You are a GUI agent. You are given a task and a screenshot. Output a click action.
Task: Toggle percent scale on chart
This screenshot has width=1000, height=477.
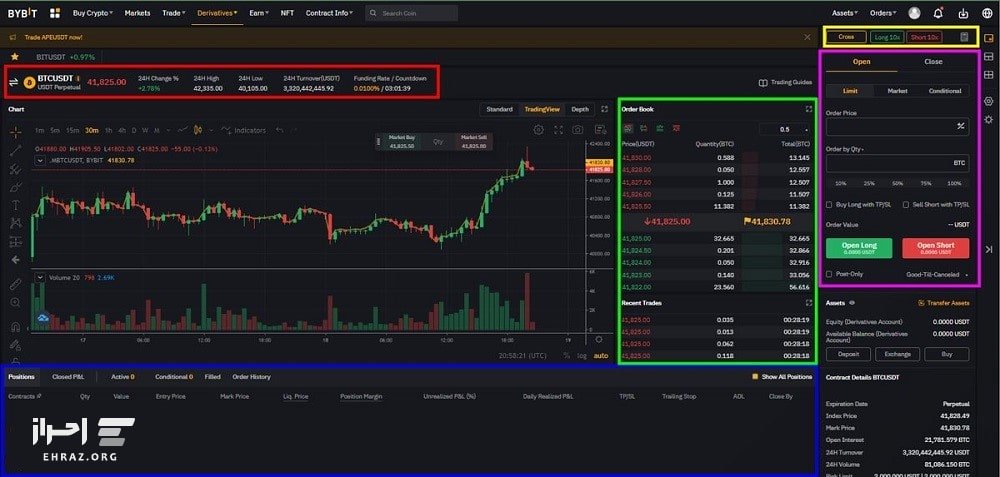click(x=566, y=356)
